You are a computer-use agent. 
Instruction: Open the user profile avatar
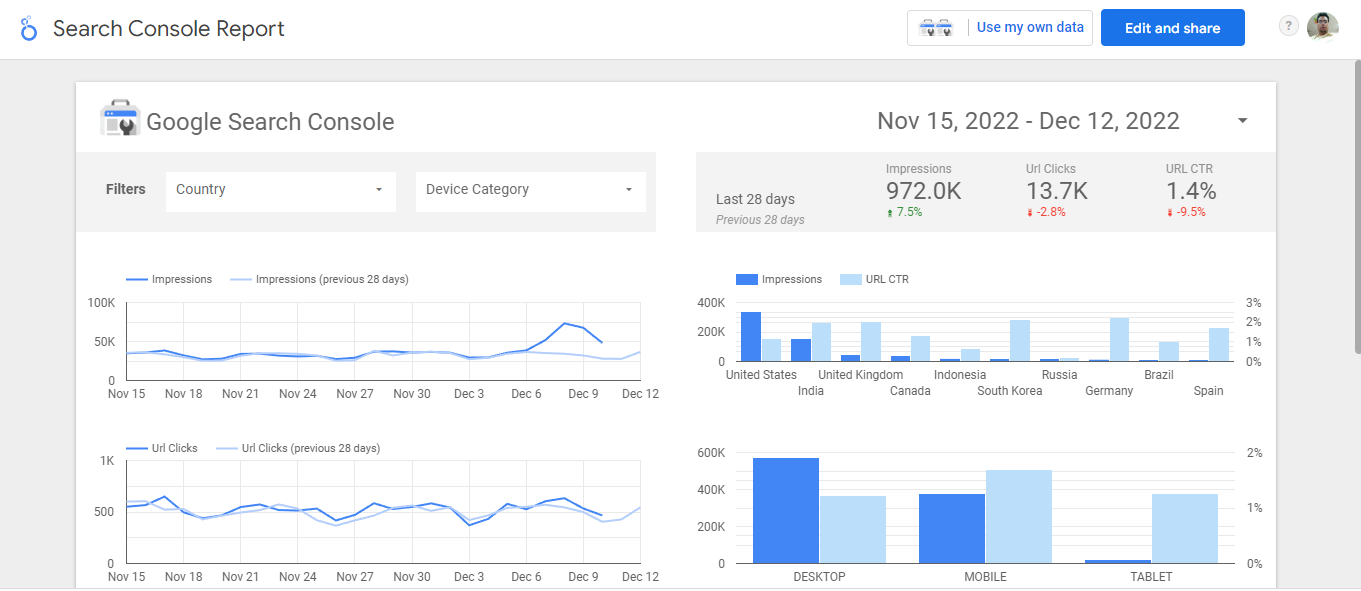point(1322,27)
